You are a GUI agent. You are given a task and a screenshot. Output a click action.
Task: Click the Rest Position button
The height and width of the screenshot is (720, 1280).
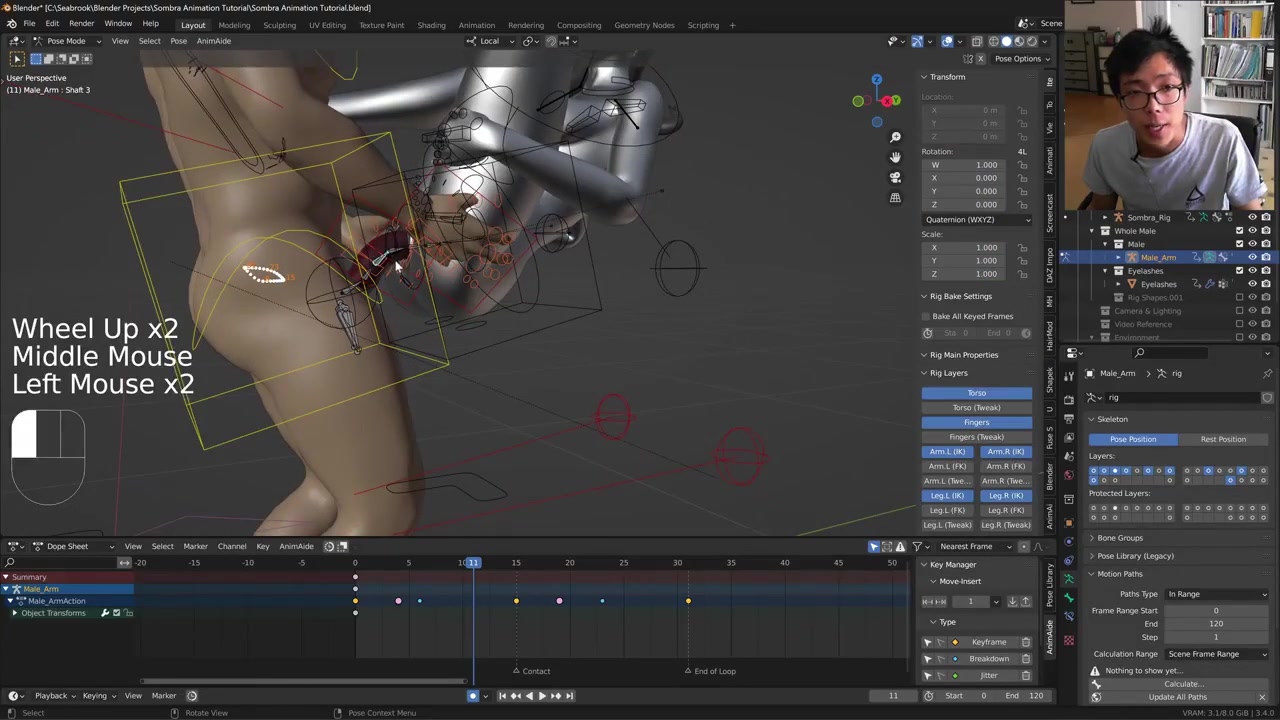[x=1223, y=439]
